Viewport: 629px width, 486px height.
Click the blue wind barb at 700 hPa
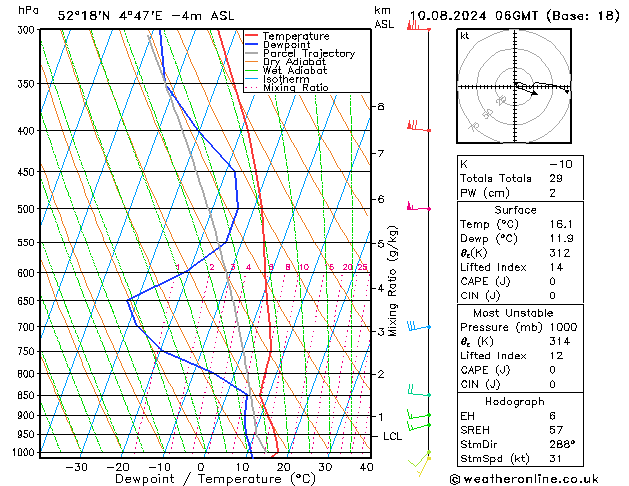[x=418, y=326]
